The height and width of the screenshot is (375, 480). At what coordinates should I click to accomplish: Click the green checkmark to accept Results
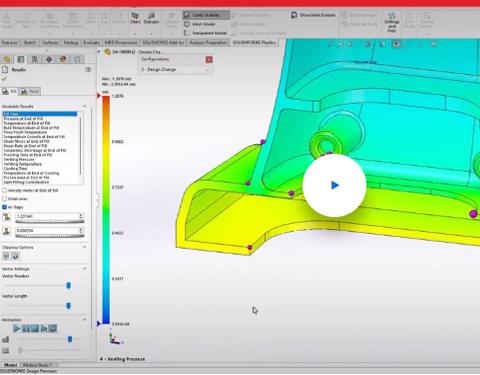[4, 79]
